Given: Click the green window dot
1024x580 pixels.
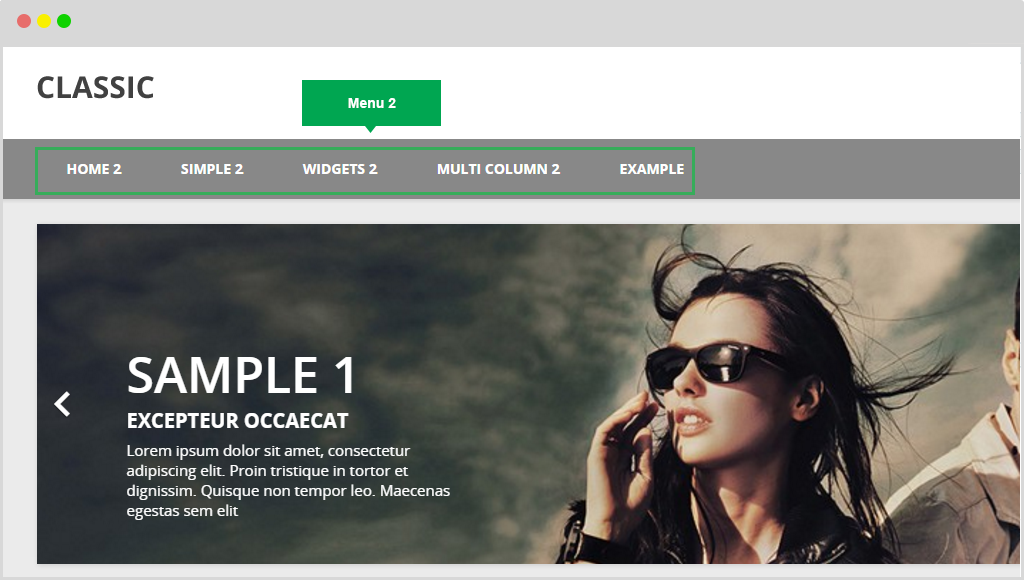Looking at the screenshot, I should (64, 21).
